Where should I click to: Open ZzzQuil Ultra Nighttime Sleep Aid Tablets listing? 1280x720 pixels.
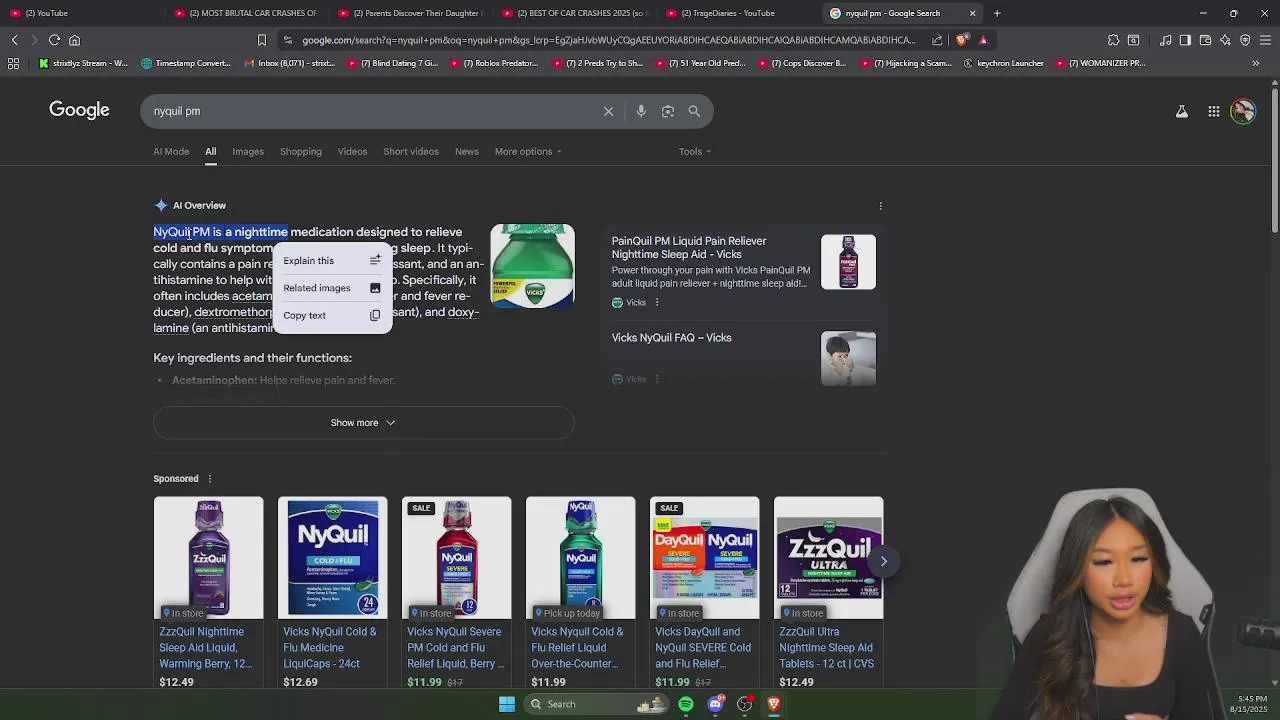pos(827,648)
